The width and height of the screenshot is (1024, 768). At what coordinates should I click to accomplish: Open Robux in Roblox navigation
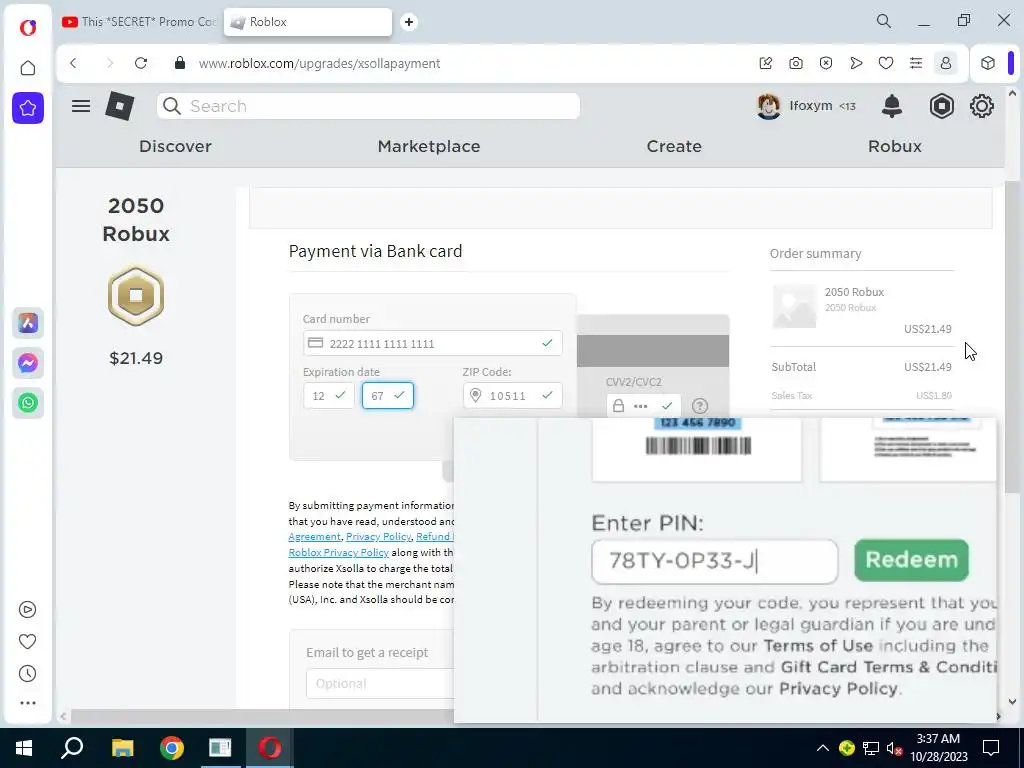tap(895, 146)
